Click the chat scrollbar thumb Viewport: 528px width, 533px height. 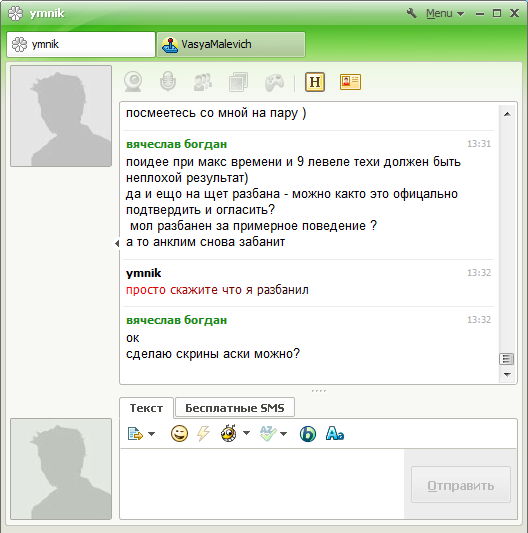[x=506, y=359]
